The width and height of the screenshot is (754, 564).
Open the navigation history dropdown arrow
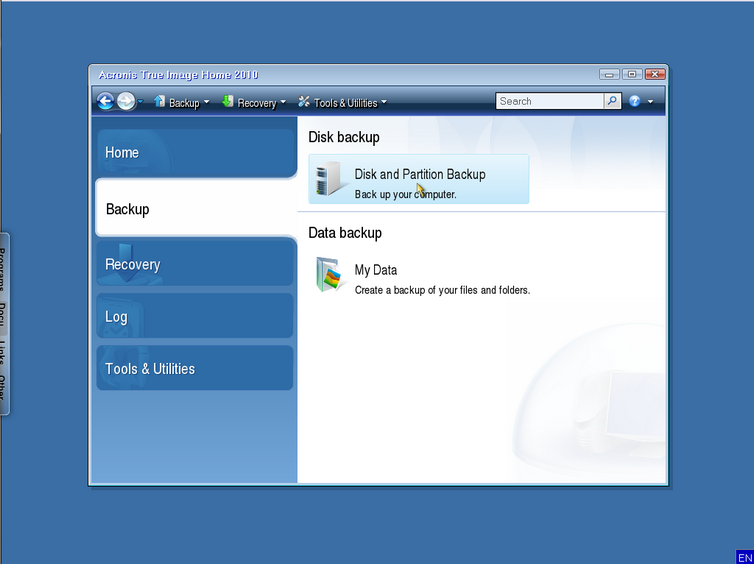pyautogui.click(x=140, y=101)
